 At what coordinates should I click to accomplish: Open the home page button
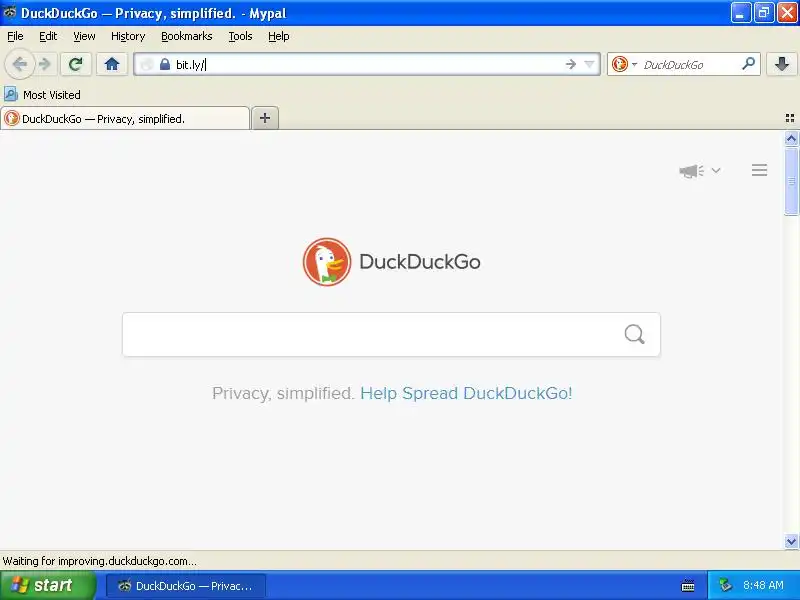pos(112,64)
